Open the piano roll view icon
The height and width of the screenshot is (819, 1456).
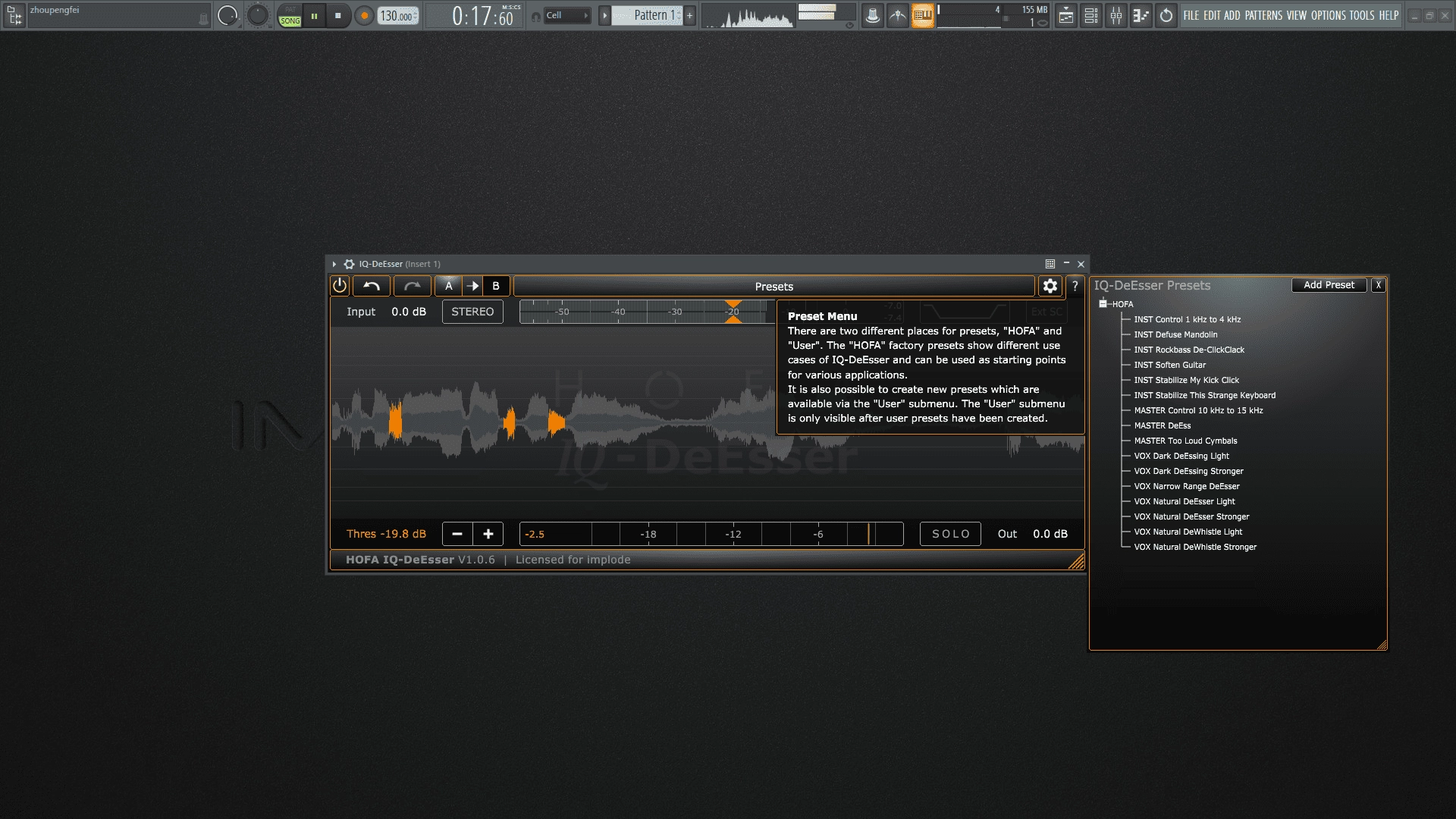point(1141,15)
